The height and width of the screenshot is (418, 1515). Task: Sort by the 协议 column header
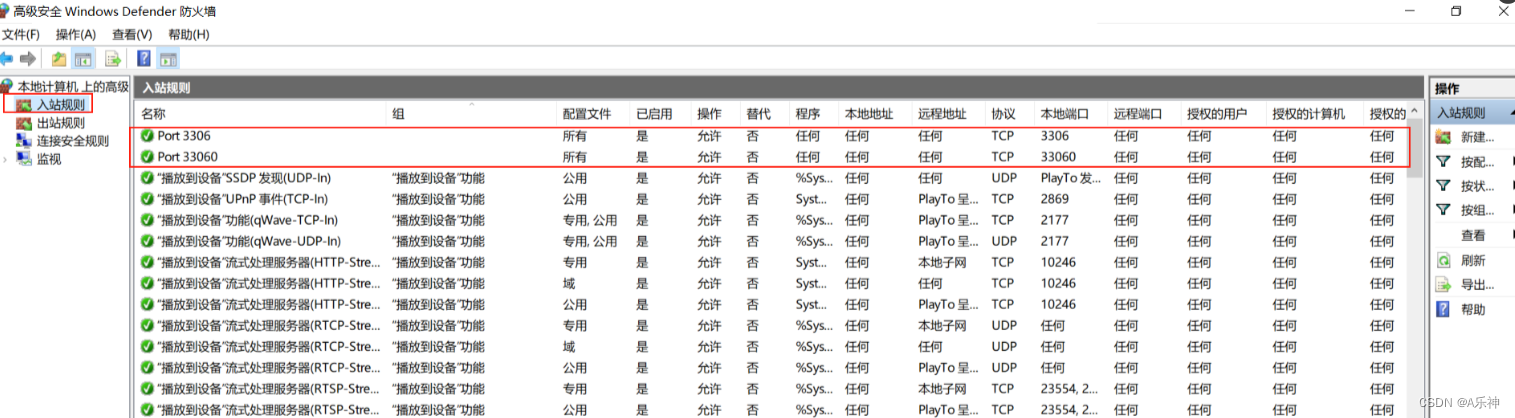coord(1010,113)
